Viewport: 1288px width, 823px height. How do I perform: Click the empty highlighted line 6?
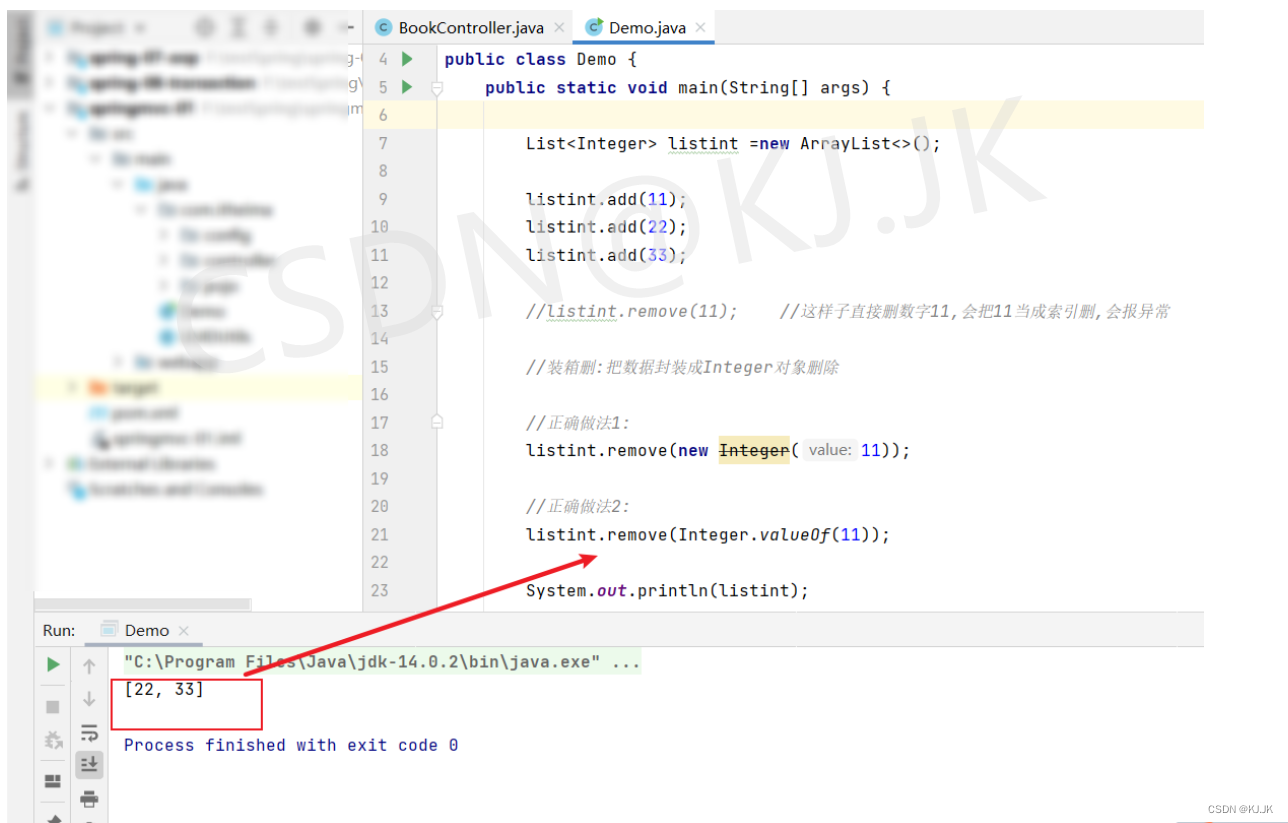pyautogui.click(x=820, y=115)
